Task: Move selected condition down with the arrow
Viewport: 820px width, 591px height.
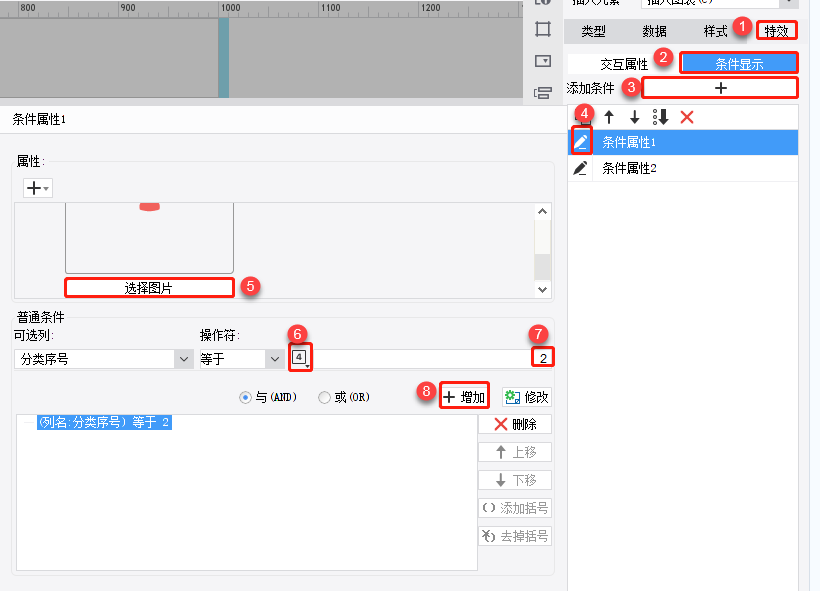Action: point(634,117)
